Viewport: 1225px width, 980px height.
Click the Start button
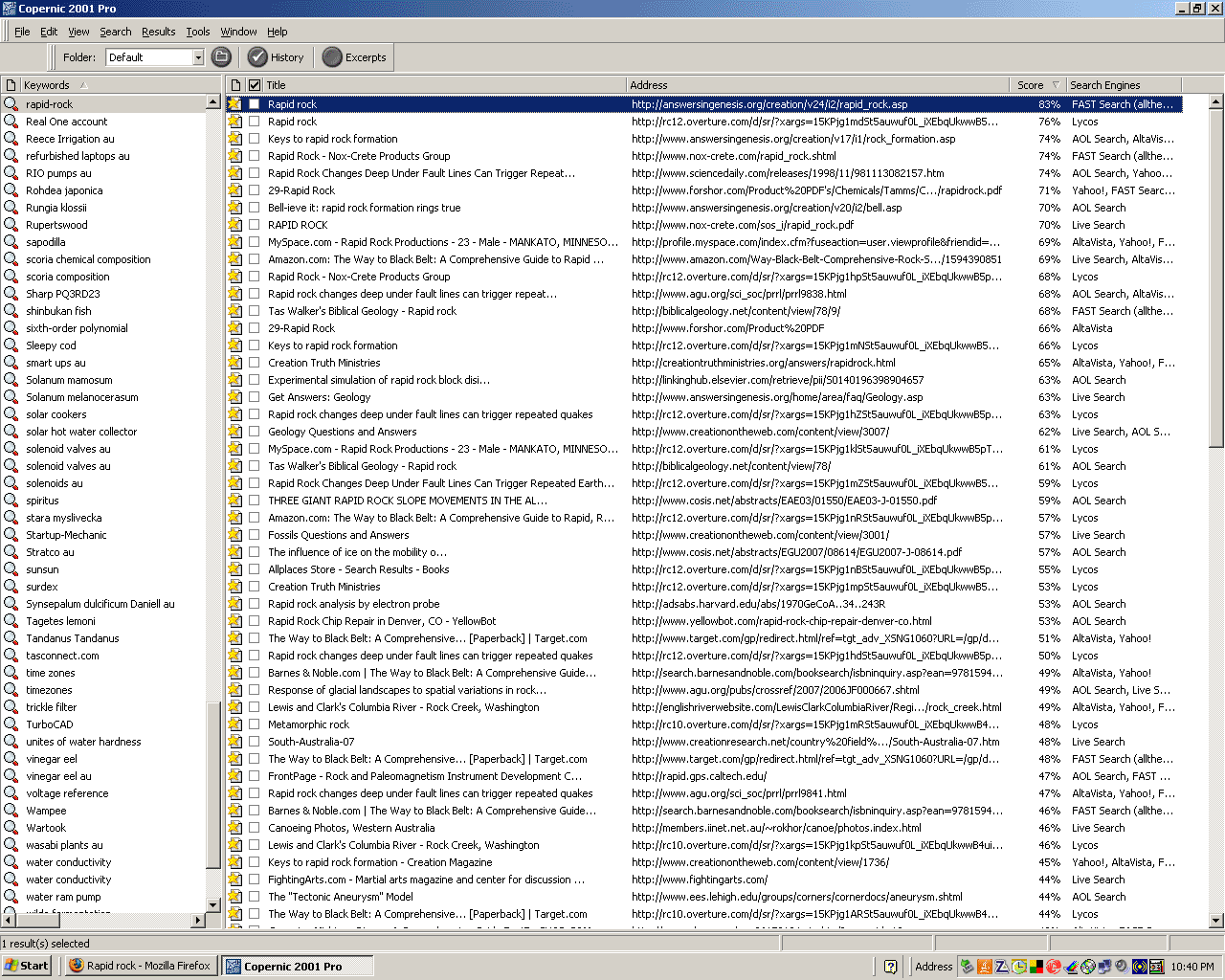tap(27, 967)
